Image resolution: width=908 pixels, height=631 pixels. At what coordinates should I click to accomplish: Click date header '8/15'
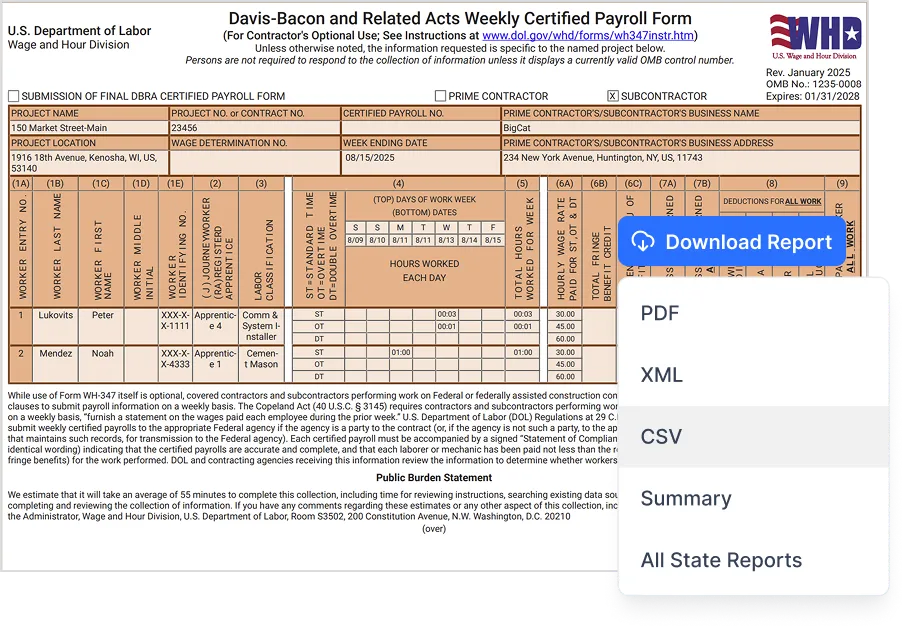point(493,240)
